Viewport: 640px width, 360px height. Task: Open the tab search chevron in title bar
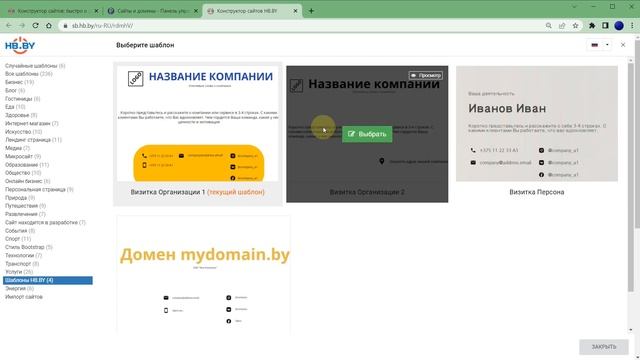coord(574,7)
